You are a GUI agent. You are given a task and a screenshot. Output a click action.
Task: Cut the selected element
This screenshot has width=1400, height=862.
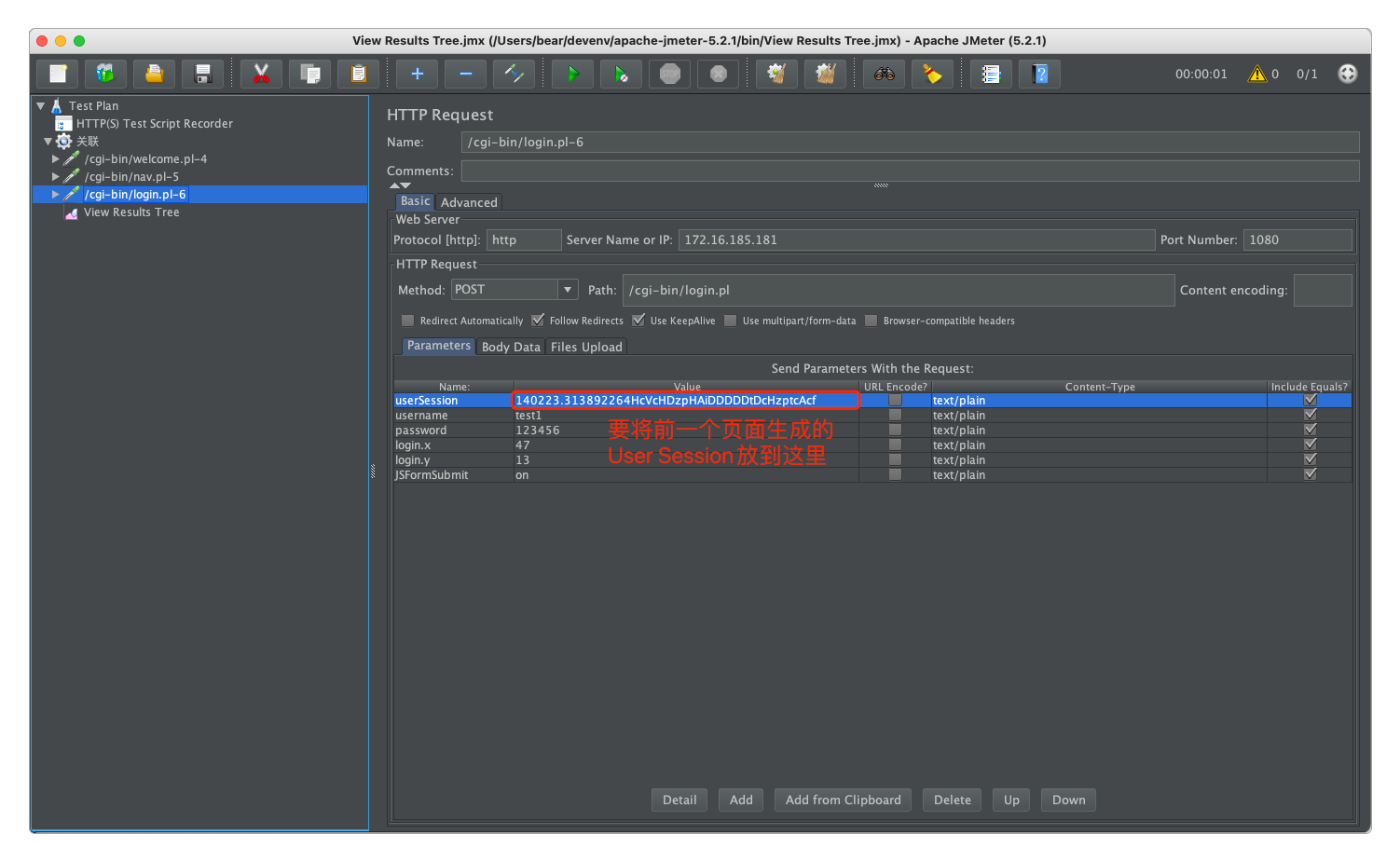click(262, 74)
